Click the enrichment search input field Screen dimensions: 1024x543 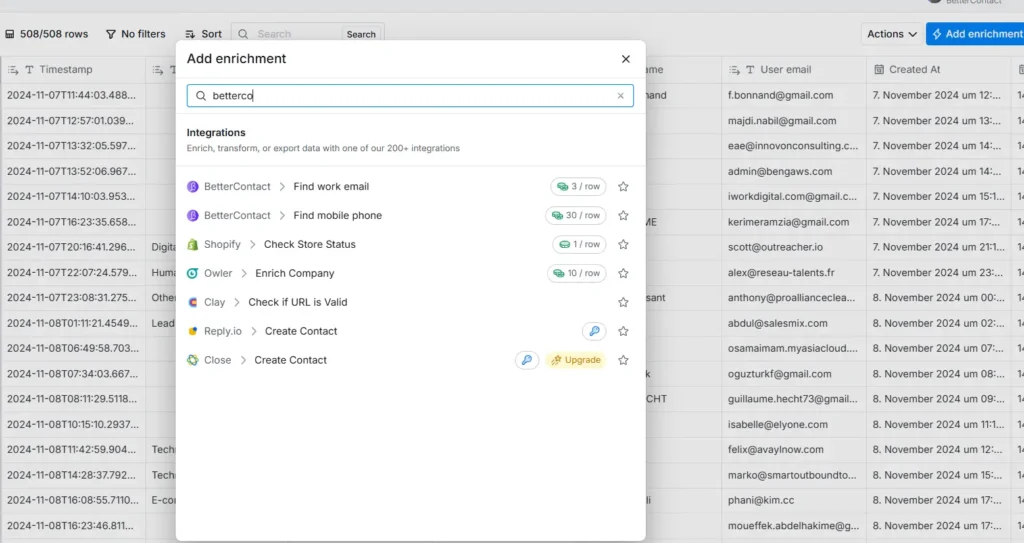[x=410, y=95]
